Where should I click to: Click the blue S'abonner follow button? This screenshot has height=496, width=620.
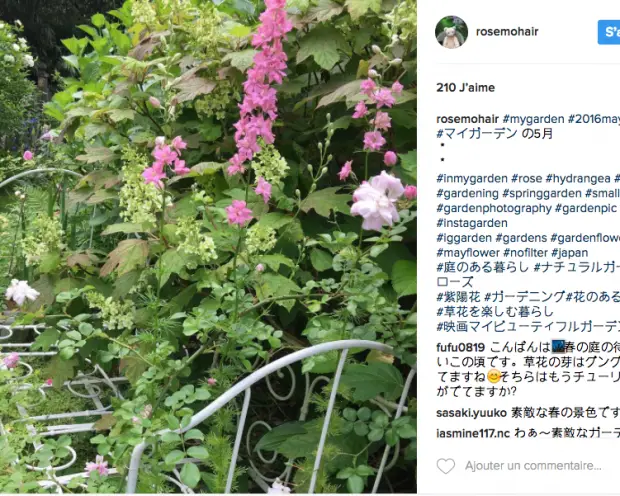[609, 32]
